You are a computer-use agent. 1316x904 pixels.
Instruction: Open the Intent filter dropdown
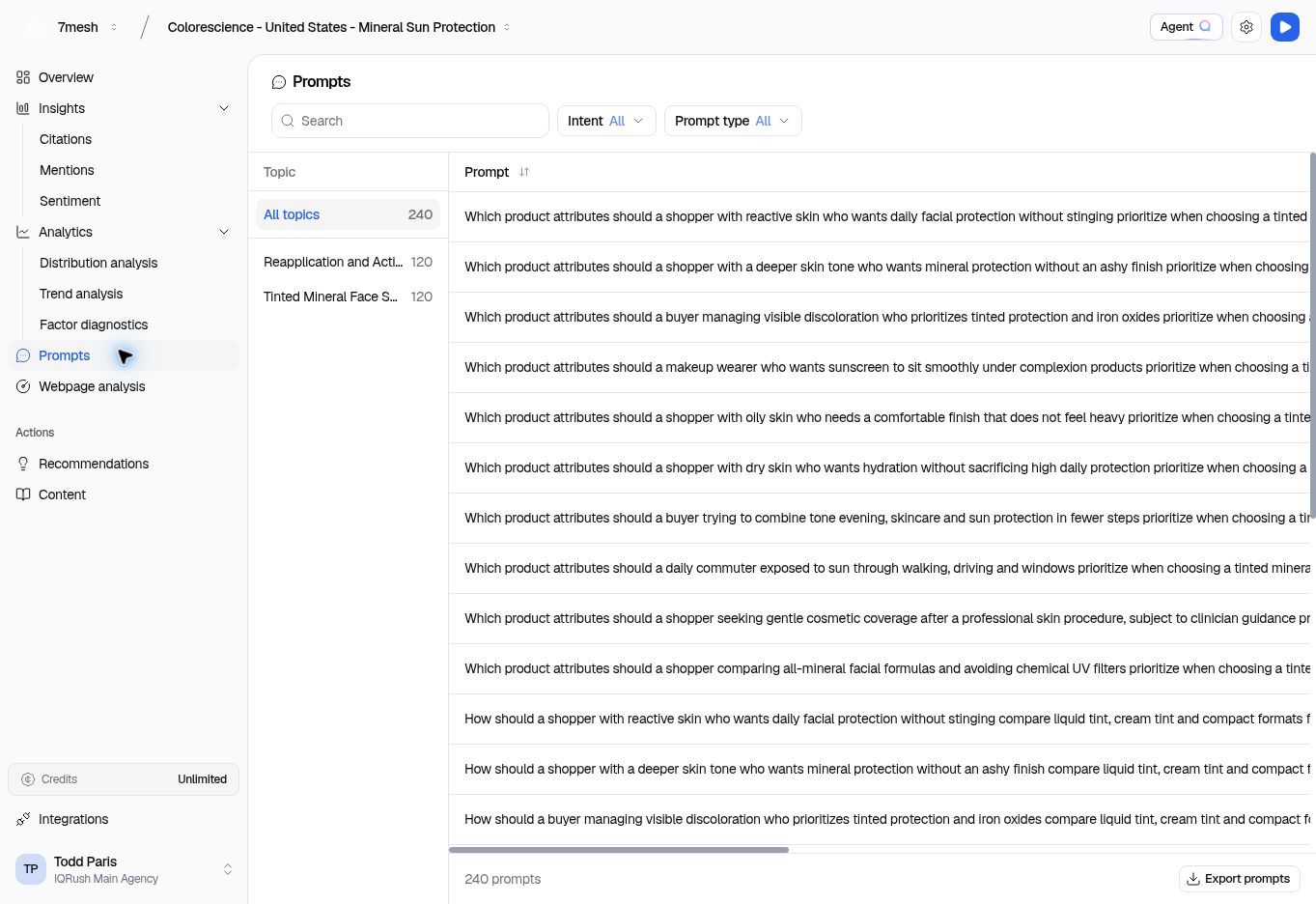(606, 121)
